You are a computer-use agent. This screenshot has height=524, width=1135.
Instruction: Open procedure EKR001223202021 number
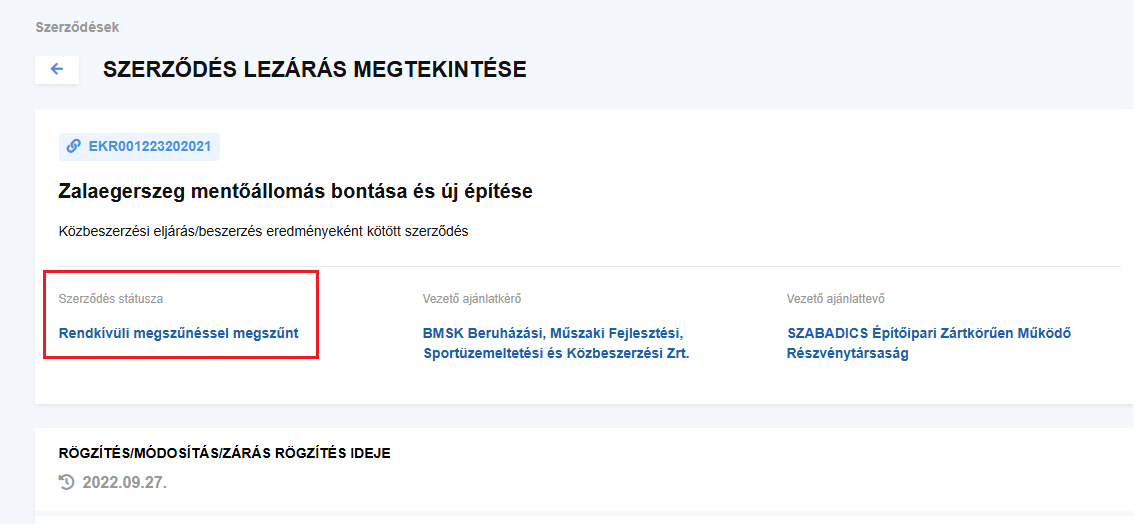point(149,147)
